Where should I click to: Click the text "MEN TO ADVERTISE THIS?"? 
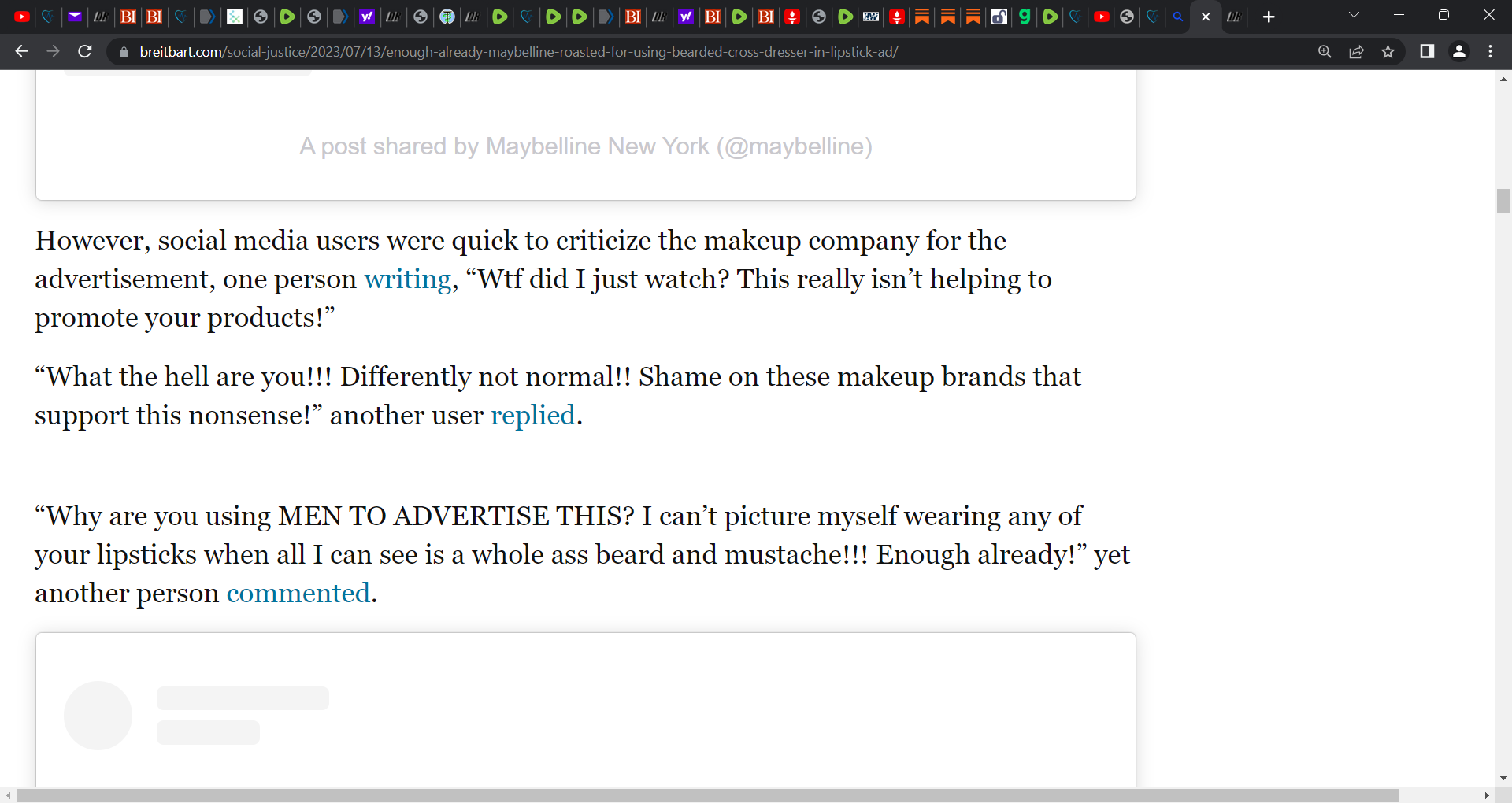[457, 516]
